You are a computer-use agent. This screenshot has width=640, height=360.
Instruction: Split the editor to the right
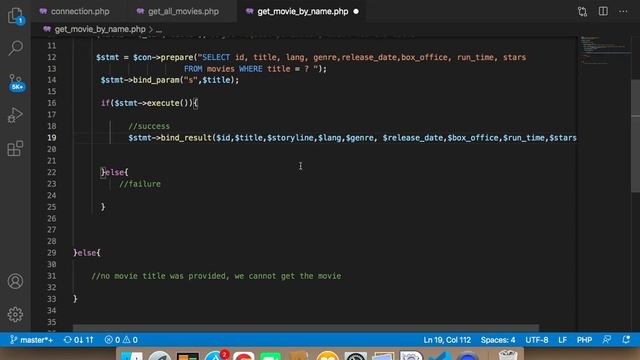603,11
